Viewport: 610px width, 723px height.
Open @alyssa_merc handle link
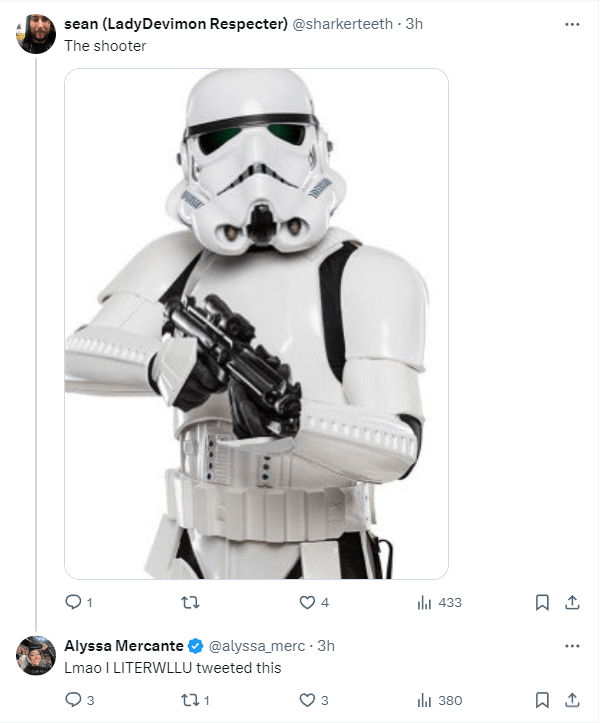pyautogui.click(x=256, y=646)
